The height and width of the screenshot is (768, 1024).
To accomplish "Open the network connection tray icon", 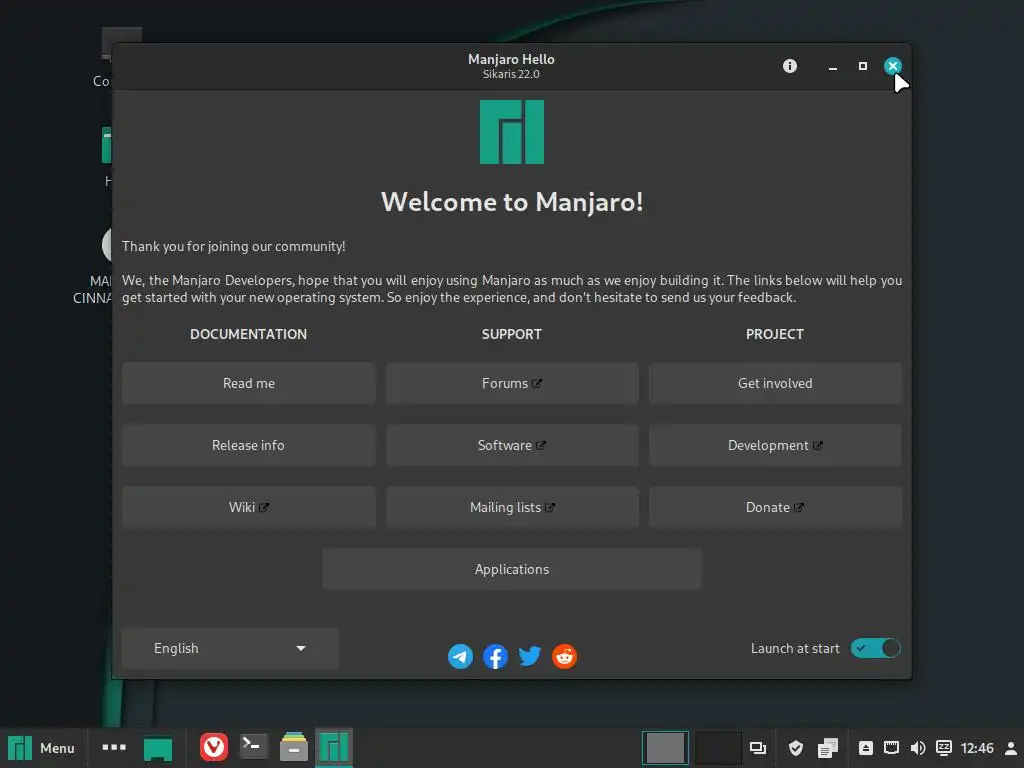I will [891, 748].
